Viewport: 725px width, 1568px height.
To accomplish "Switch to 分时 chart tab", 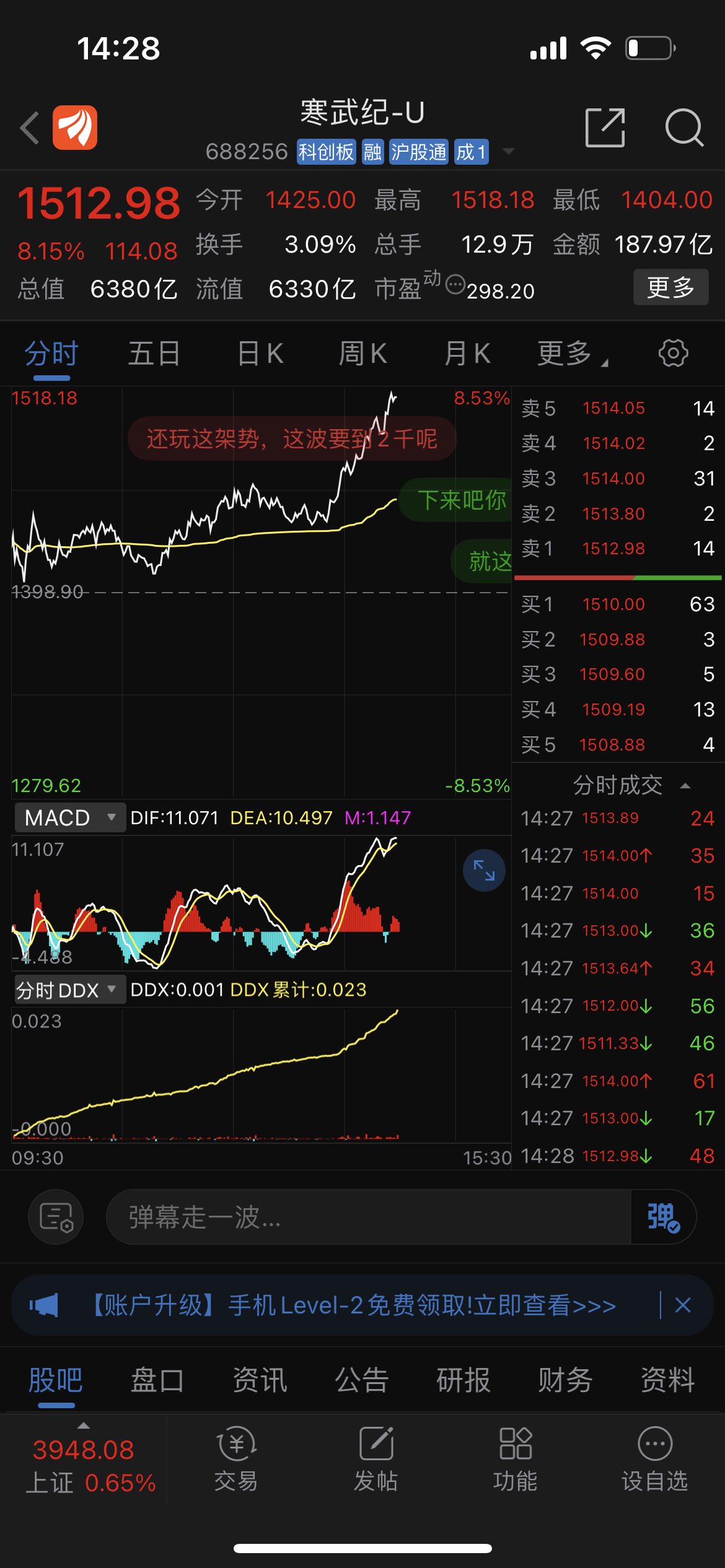I will 51,354.
